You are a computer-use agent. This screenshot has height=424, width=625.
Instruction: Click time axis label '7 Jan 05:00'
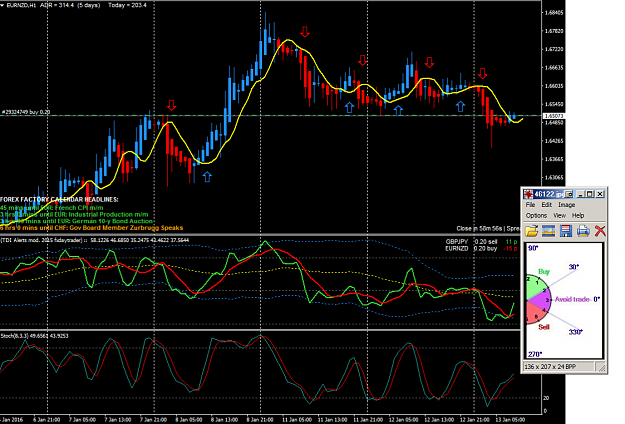pyautogui.click(x=82, y=420)
